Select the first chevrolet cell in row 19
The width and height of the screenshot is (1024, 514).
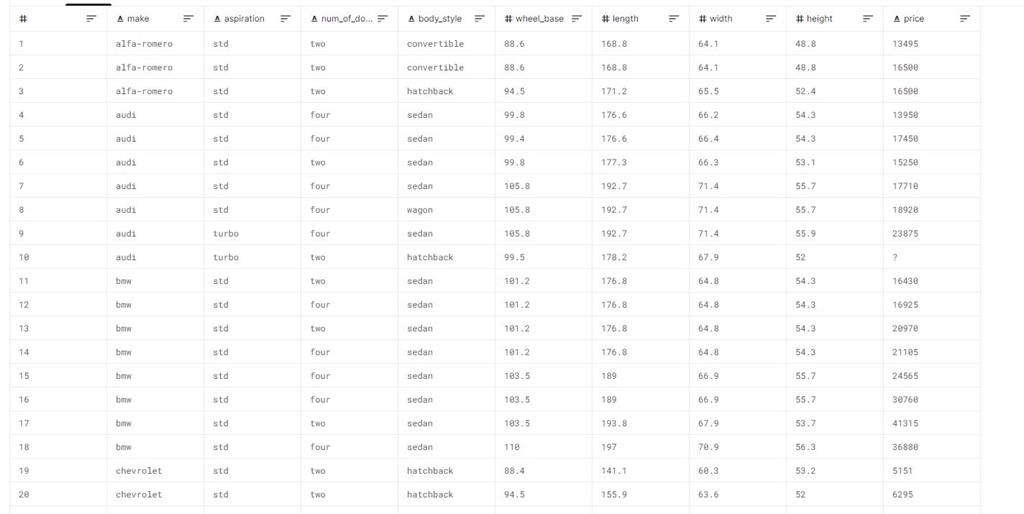tap(139, 471)
